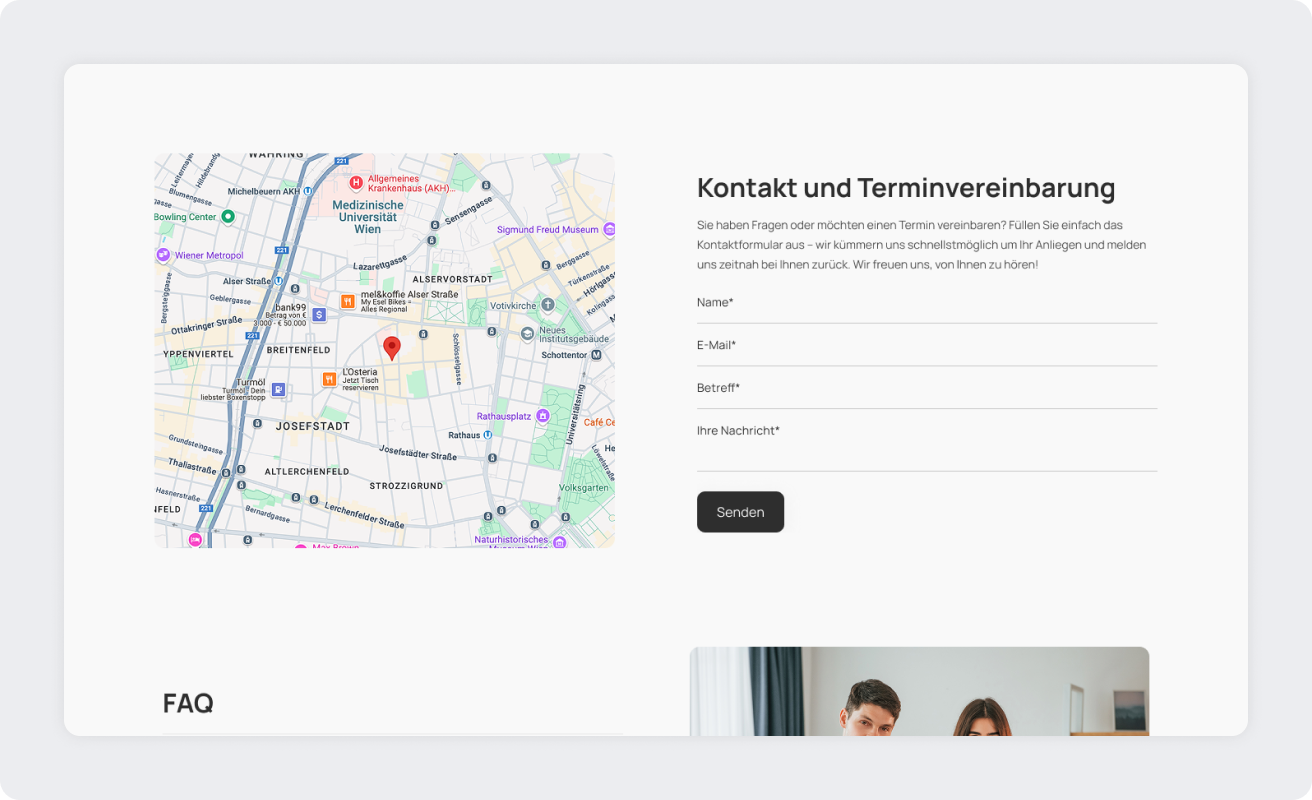Screen dimensions: 1312x800
Task: Click the Allgemeines Krankenhaus hospital marker
Action: (355, 183)
